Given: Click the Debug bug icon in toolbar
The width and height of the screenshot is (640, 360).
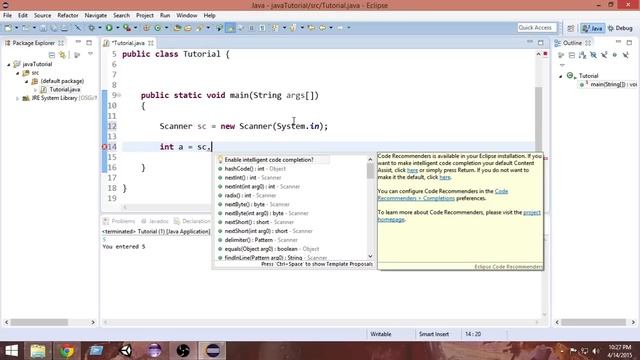Looking at the screenshot, I should tap(91, 28).
